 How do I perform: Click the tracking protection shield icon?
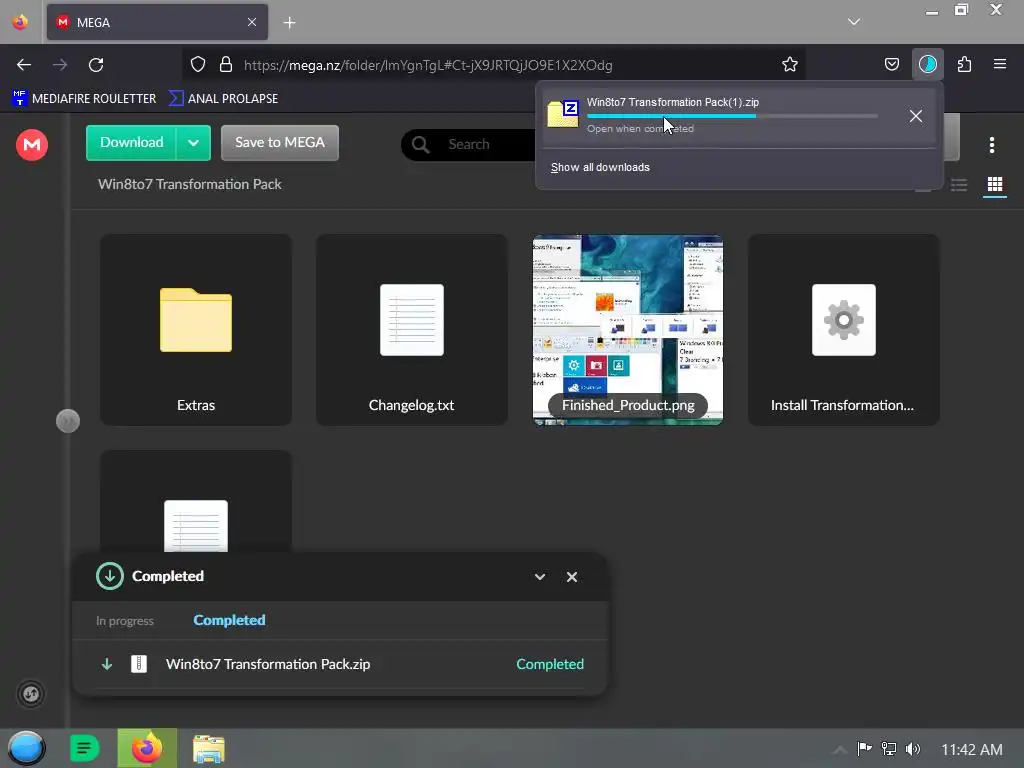198,64
